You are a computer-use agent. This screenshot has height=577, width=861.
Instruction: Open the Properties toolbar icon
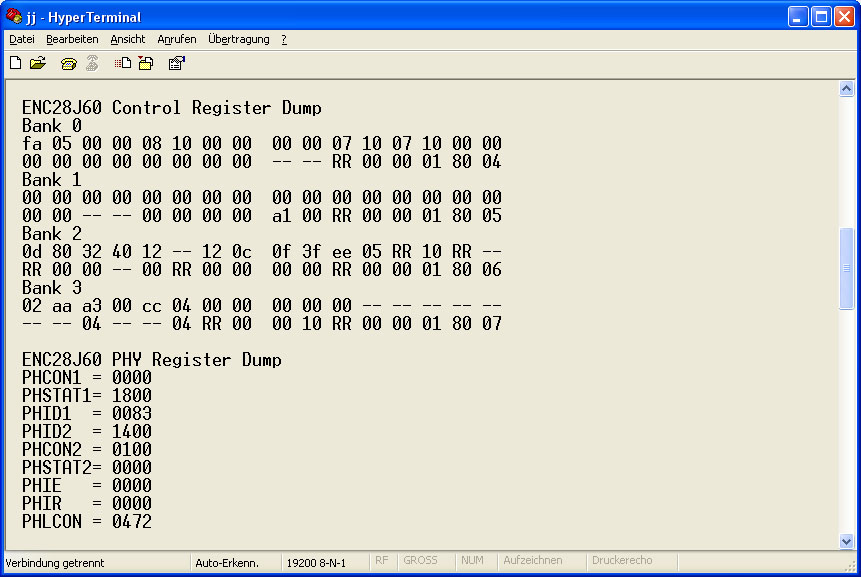(x=176, y=63)
